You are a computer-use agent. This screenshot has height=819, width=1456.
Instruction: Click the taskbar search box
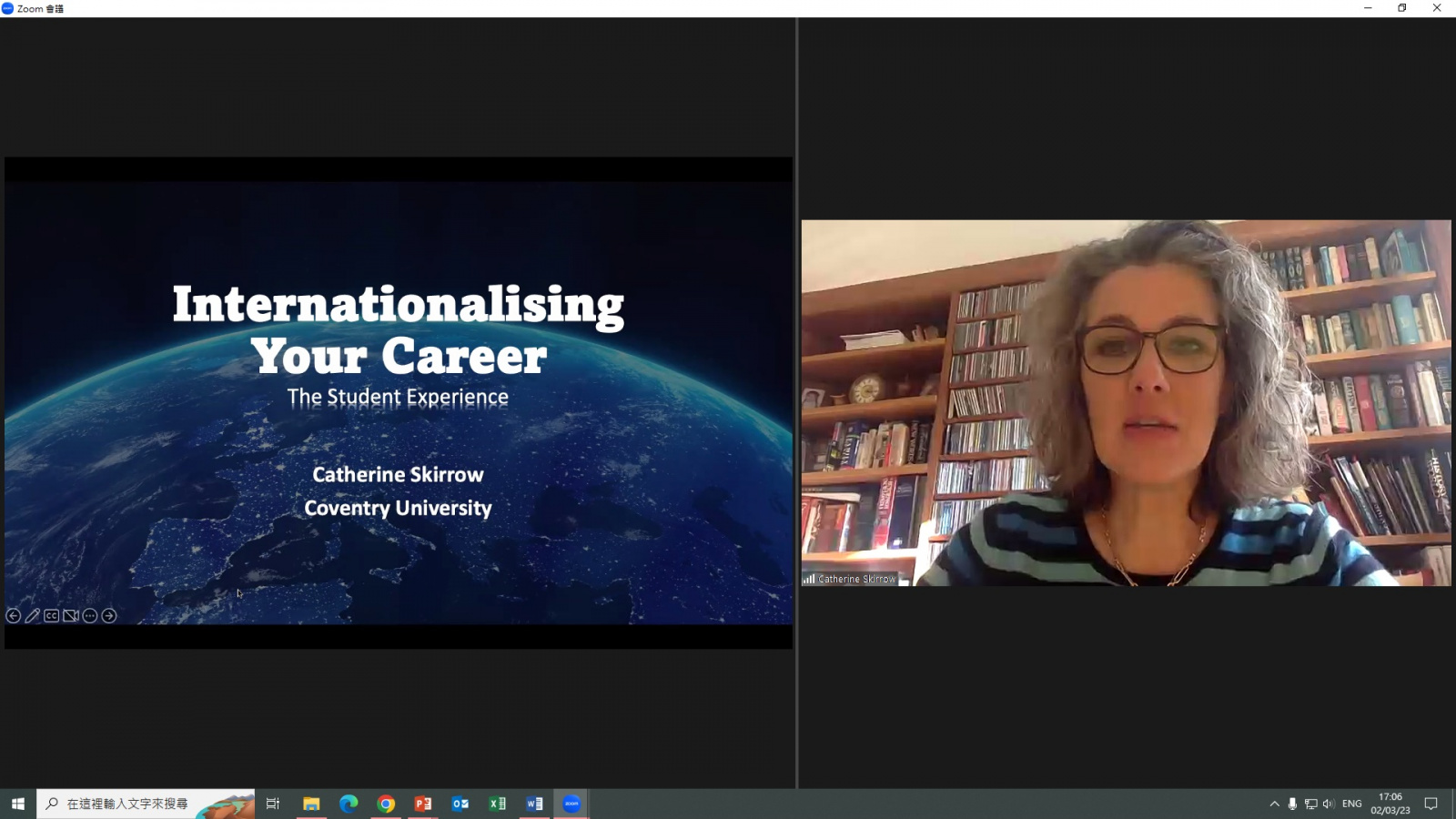[146, 804]
